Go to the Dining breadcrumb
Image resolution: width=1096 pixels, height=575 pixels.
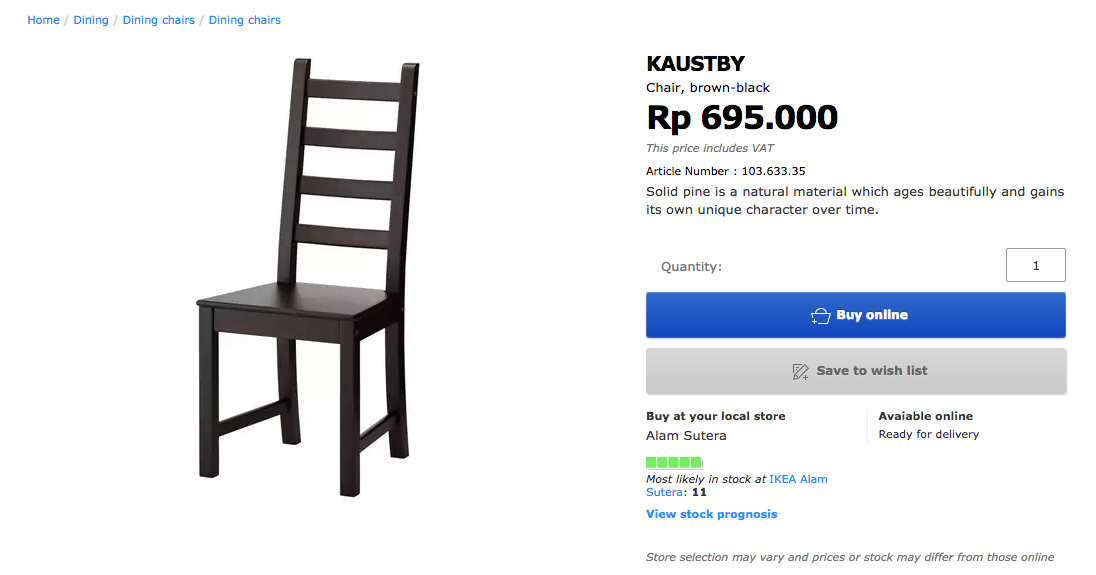[91, 20]
